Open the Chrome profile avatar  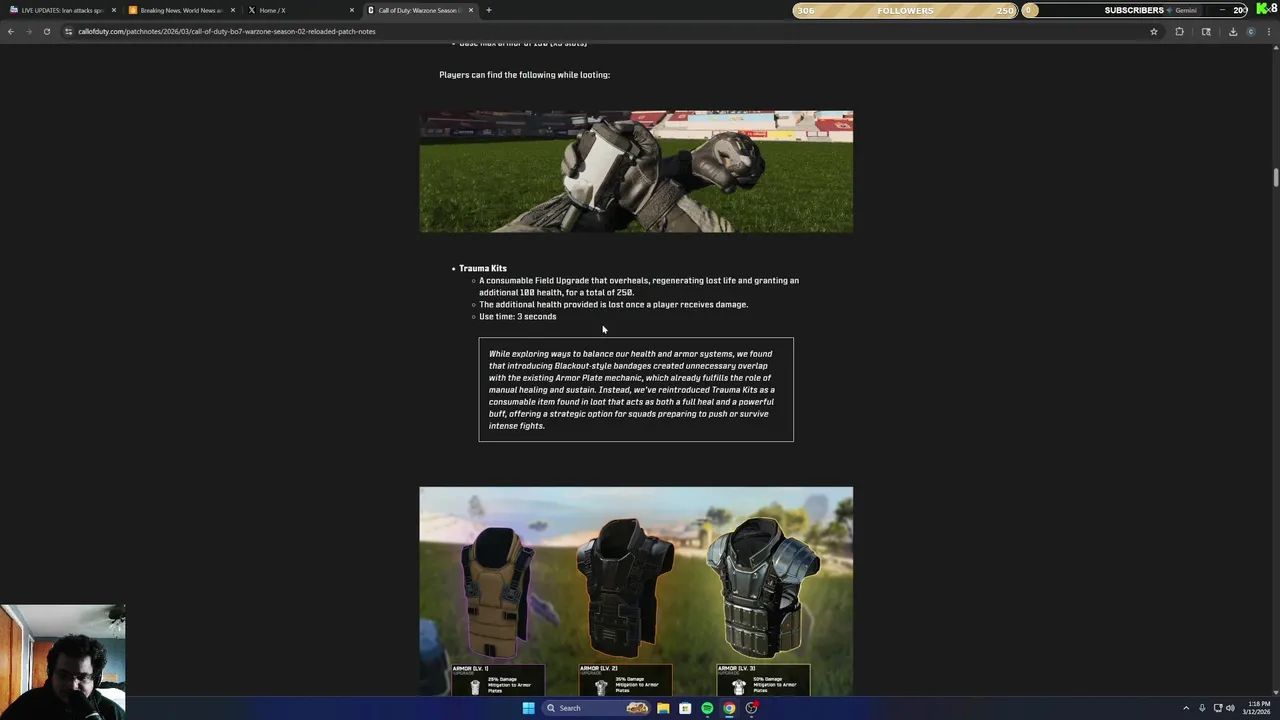pos(1250,31)
